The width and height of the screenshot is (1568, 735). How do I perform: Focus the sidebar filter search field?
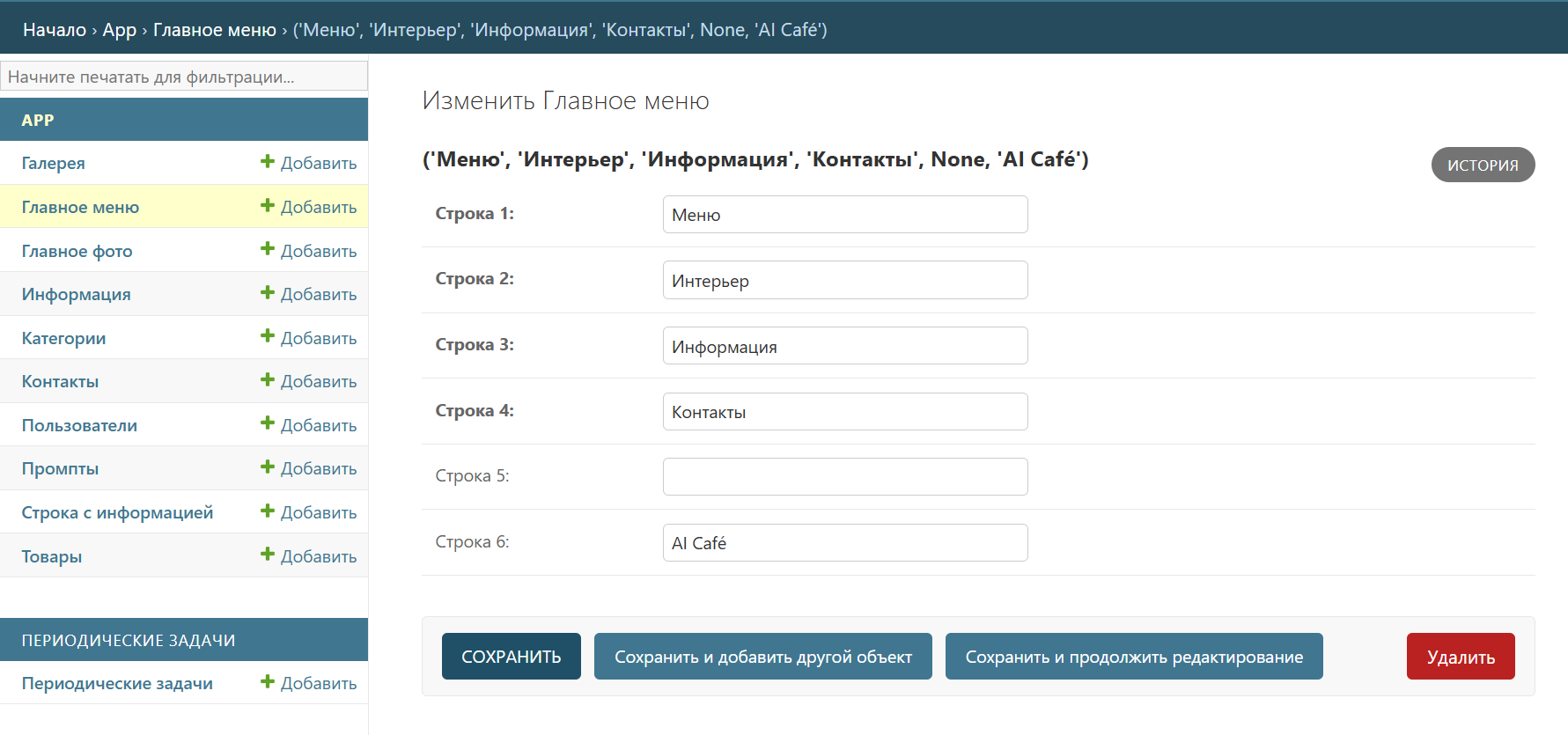click(x=184, y=77)
